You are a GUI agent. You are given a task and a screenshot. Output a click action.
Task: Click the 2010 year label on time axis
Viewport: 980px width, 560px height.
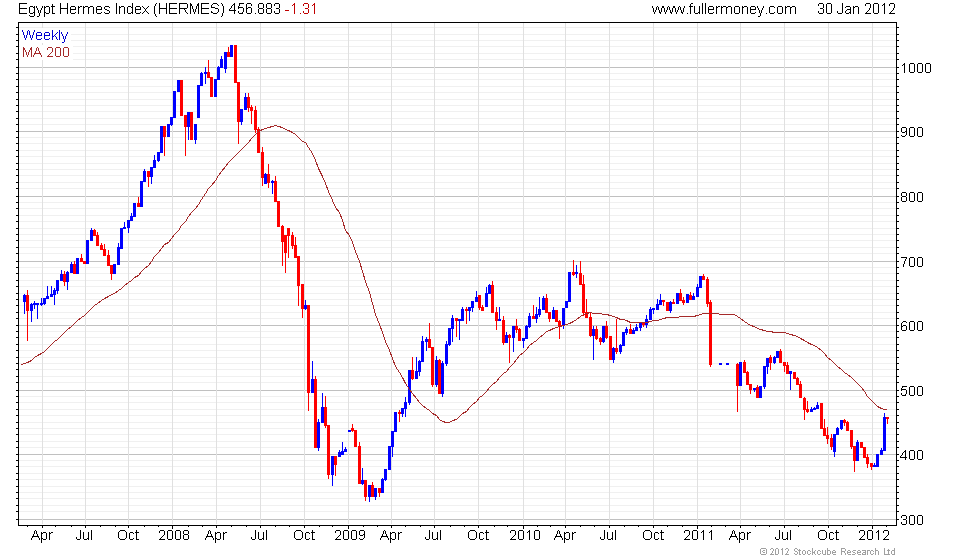(524, 536)
